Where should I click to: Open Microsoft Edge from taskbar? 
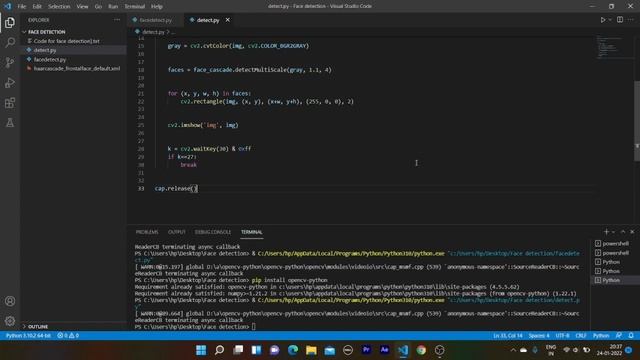(293, 350)
